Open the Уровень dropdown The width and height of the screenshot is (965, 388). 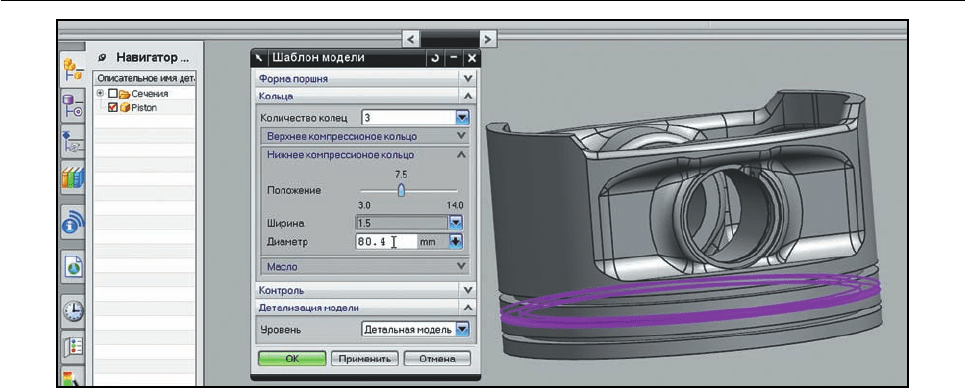click(x=462, y=329)
